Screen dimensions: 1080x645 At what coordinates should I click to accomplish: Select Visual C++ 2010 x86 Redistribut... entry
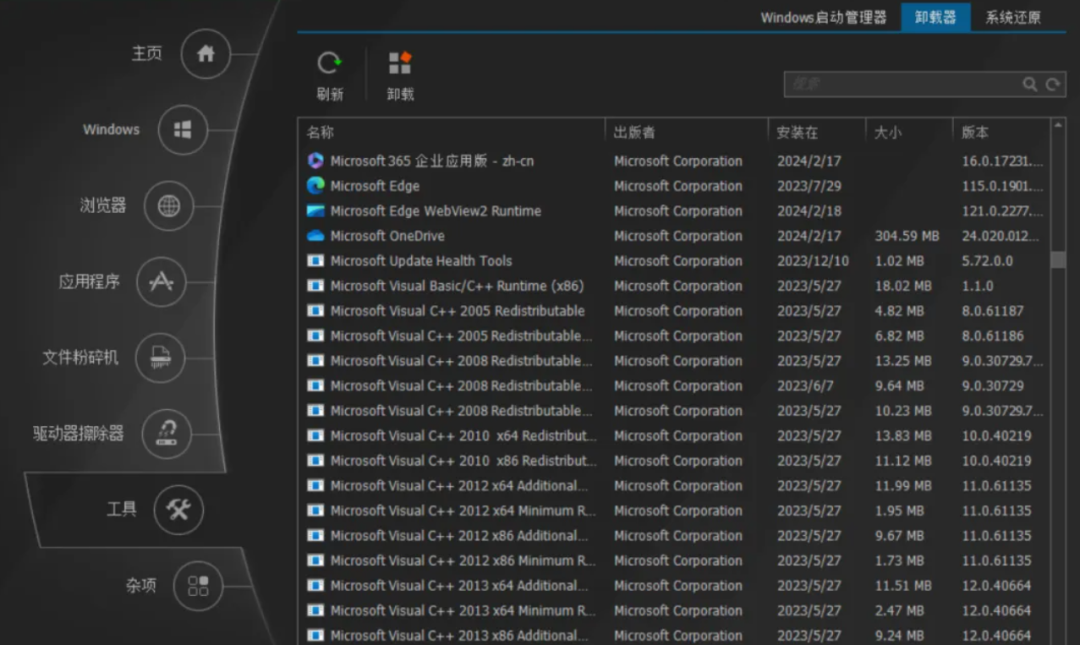coord(463,461)
